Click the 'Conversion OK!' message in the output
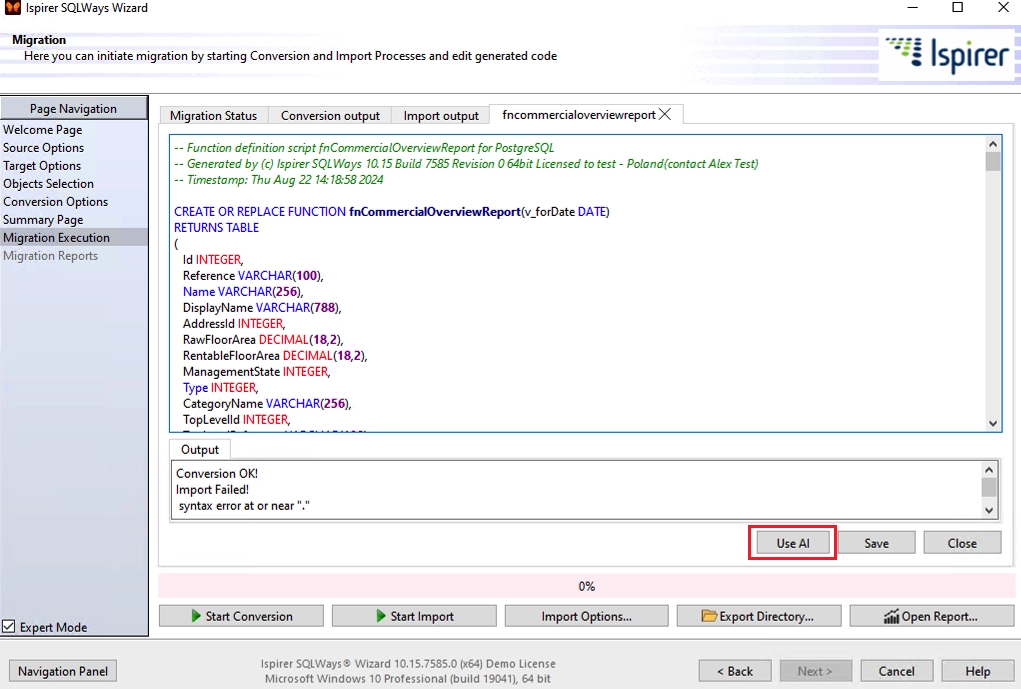The image size is (1021, 689). pos(217,473)
